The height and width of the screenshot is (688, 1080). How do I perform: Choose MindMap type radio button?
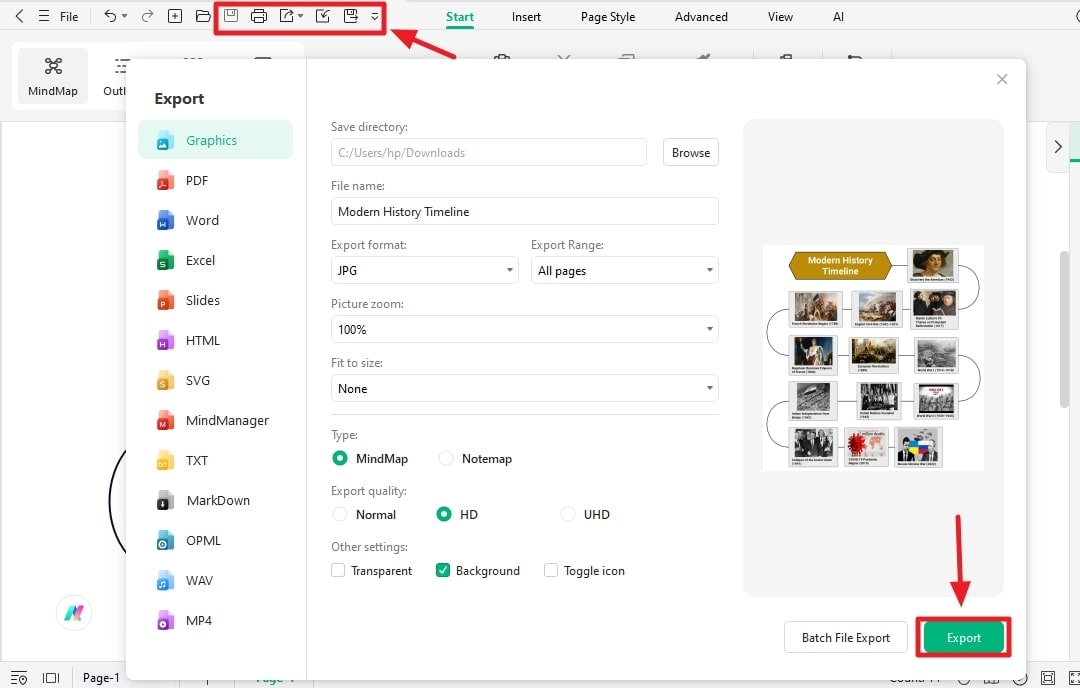[340, 458]
